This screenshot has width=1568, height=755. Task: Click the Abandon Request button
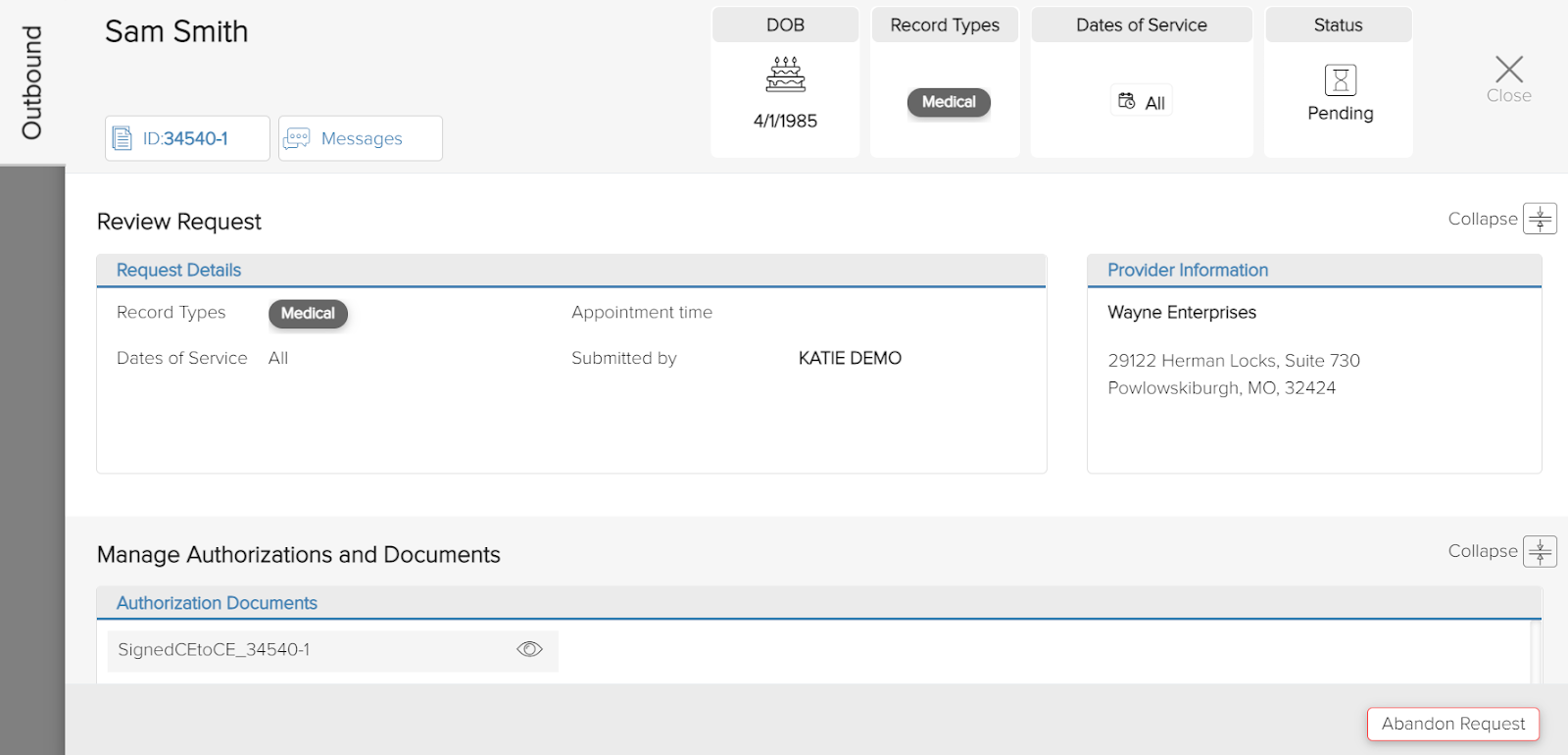(1453, 724)
